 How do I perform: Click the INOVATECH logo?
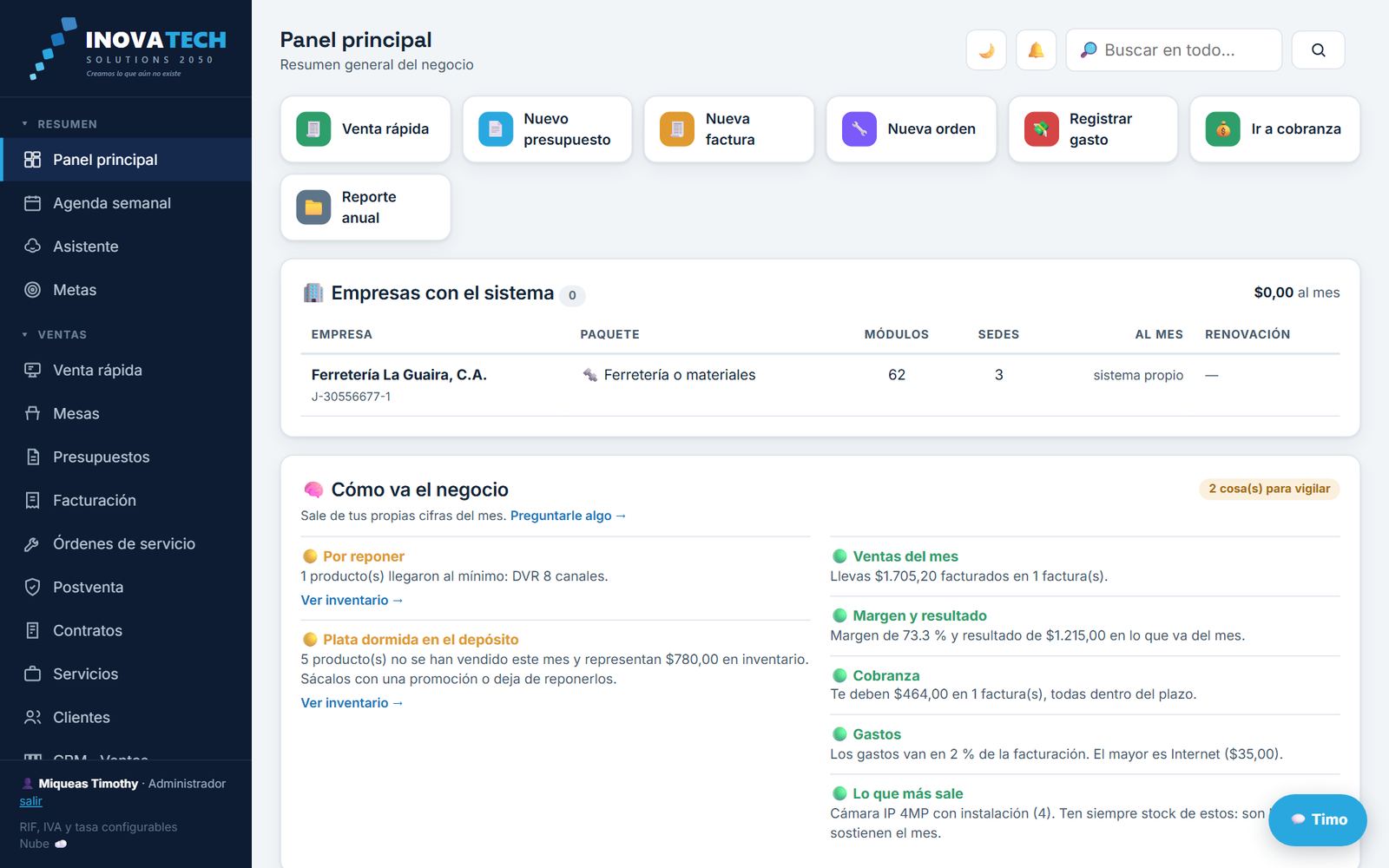pos(128,49)
